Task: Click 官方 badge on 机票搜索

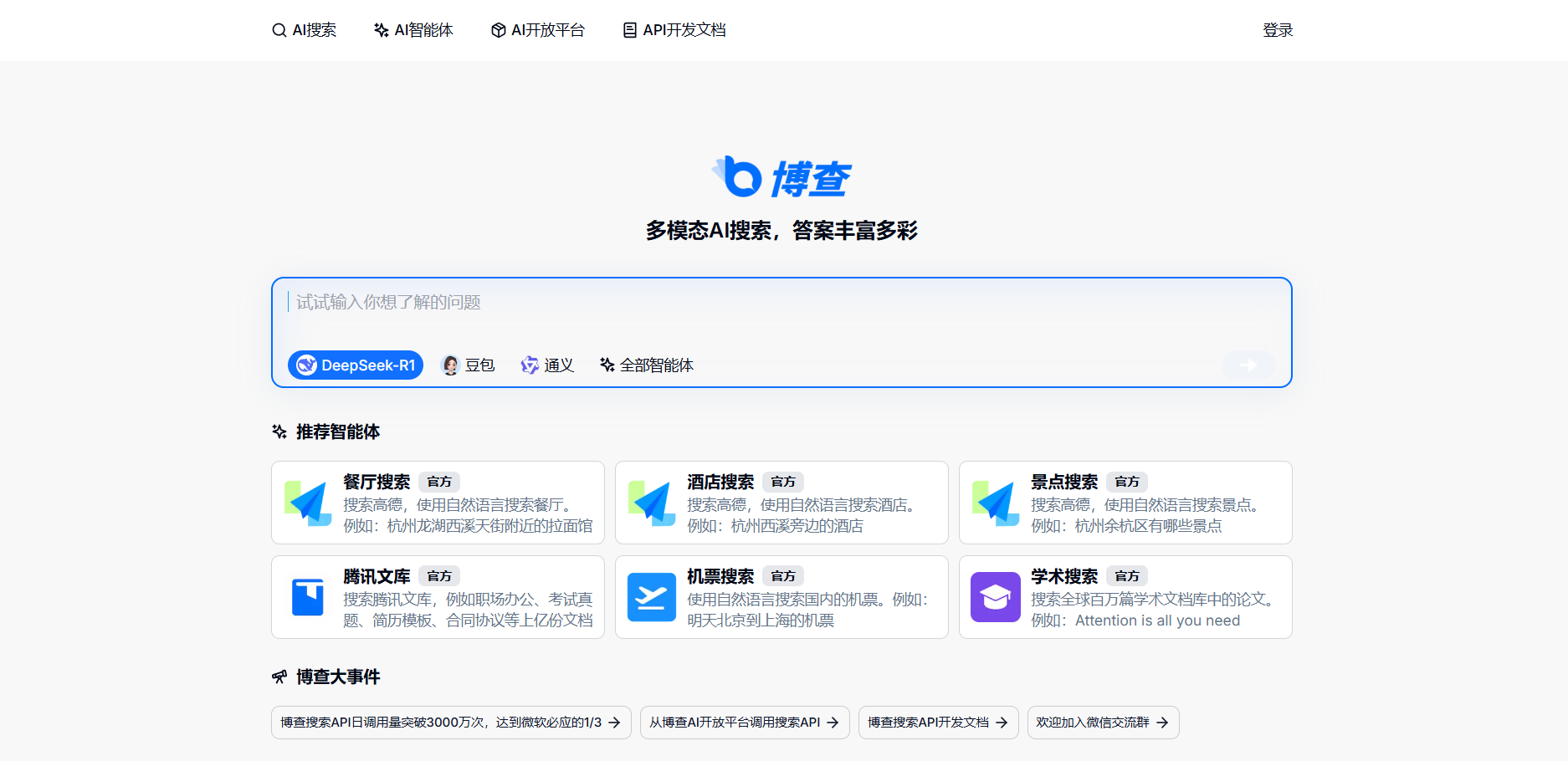Action: coord(783,576)
